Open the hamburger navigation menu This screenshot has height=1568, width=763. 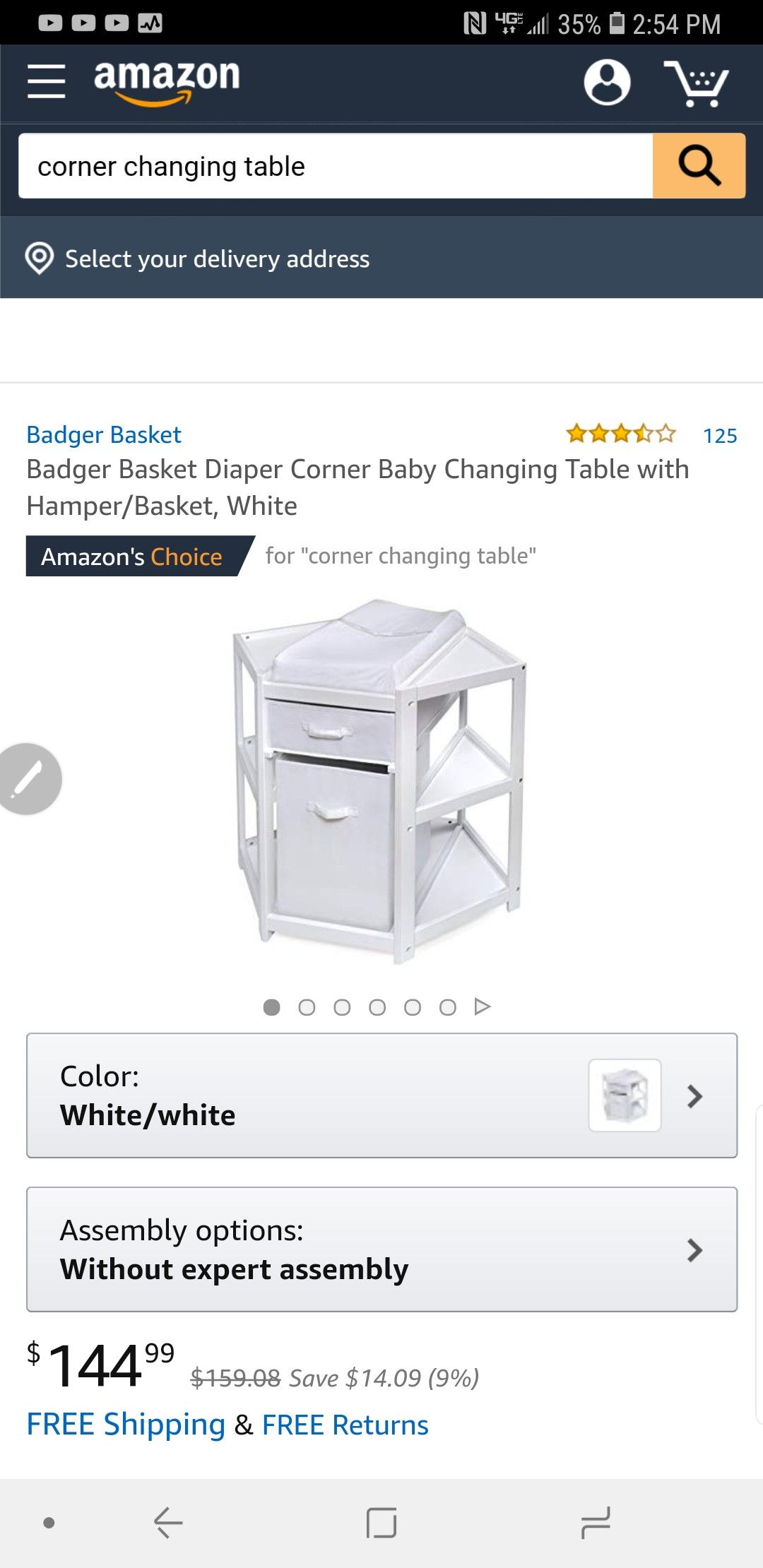[x=47, y=81]
